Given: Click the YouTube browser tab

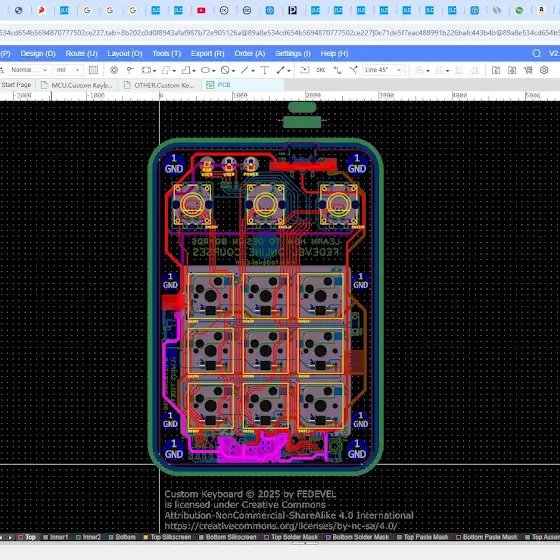Looking at the screenshot, I should pos(201,11).
